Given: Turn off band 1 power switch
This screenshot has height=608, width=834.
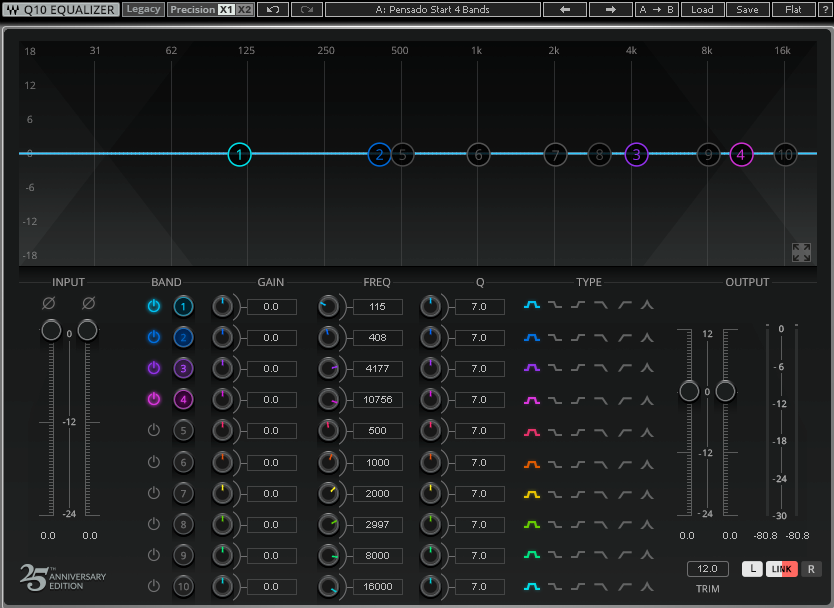Looking at the screenshot, I should pos(154,306).
